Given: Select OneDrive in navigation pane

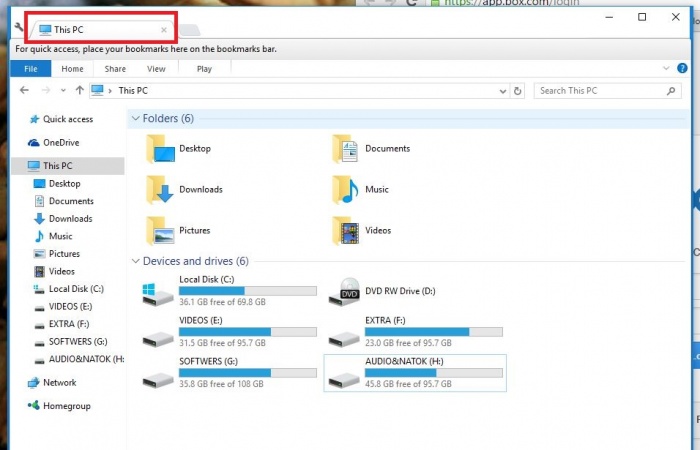Looking at the screenshot, I should click(54, 142).
